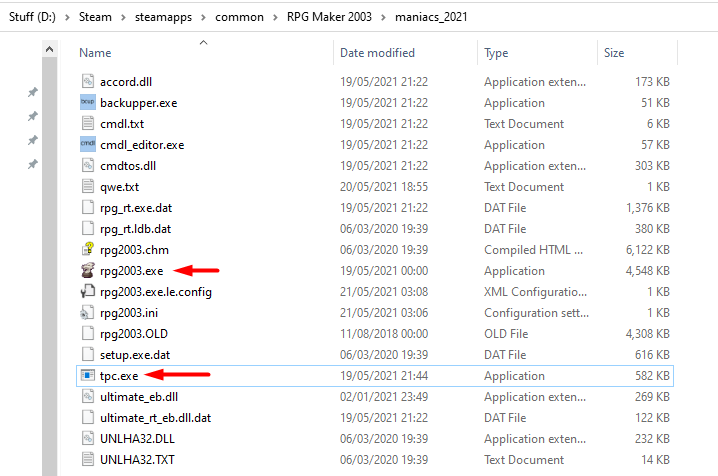The image size is (718, 476).
Task: Click the fourth pin icon in sidebar
Action: pos(33,164)
